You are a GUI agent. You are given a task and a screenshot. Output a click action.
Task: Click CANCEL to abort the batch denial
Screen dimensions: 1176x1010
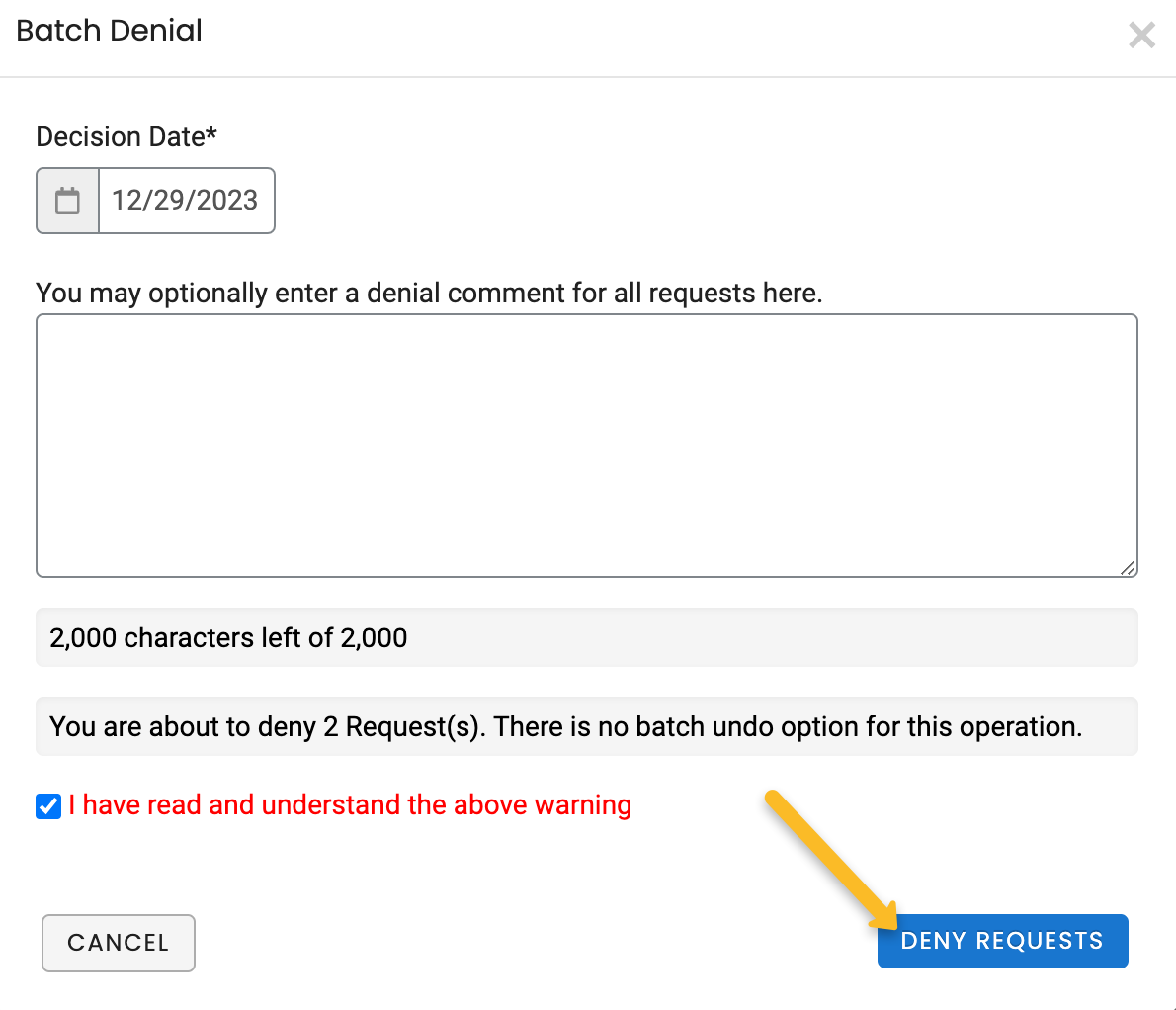pyautogui.click(x=118, y=943)
